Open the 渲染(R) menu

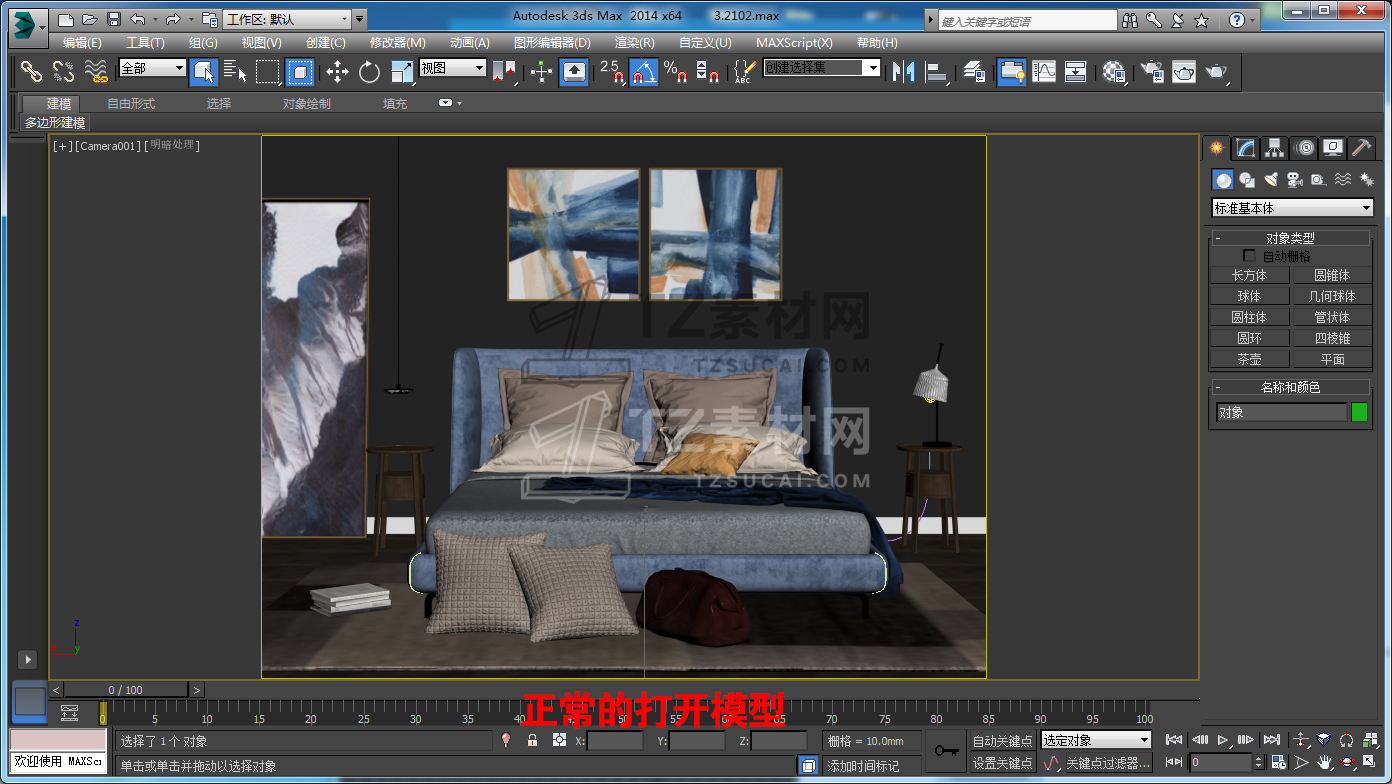634,43
